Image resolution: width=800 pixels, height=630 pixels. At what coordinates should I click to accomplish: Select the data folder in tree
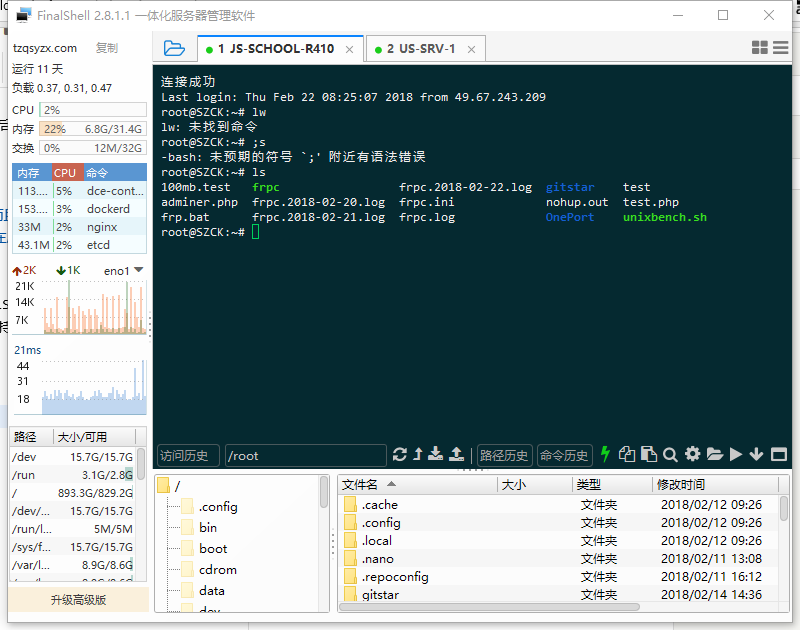click(x=204, y=590)
